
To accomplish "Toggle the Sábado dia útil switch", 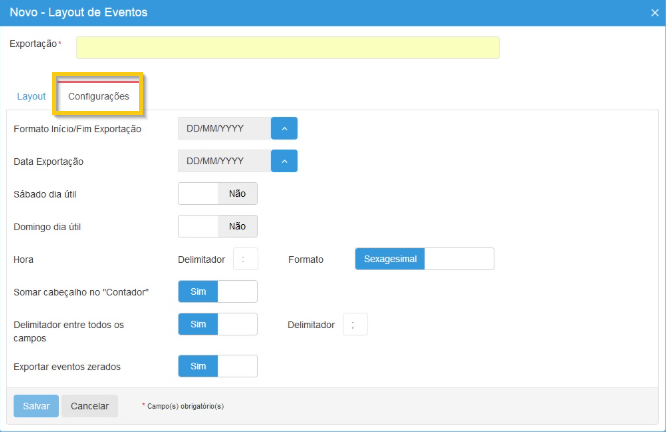I will pos(218,194).
